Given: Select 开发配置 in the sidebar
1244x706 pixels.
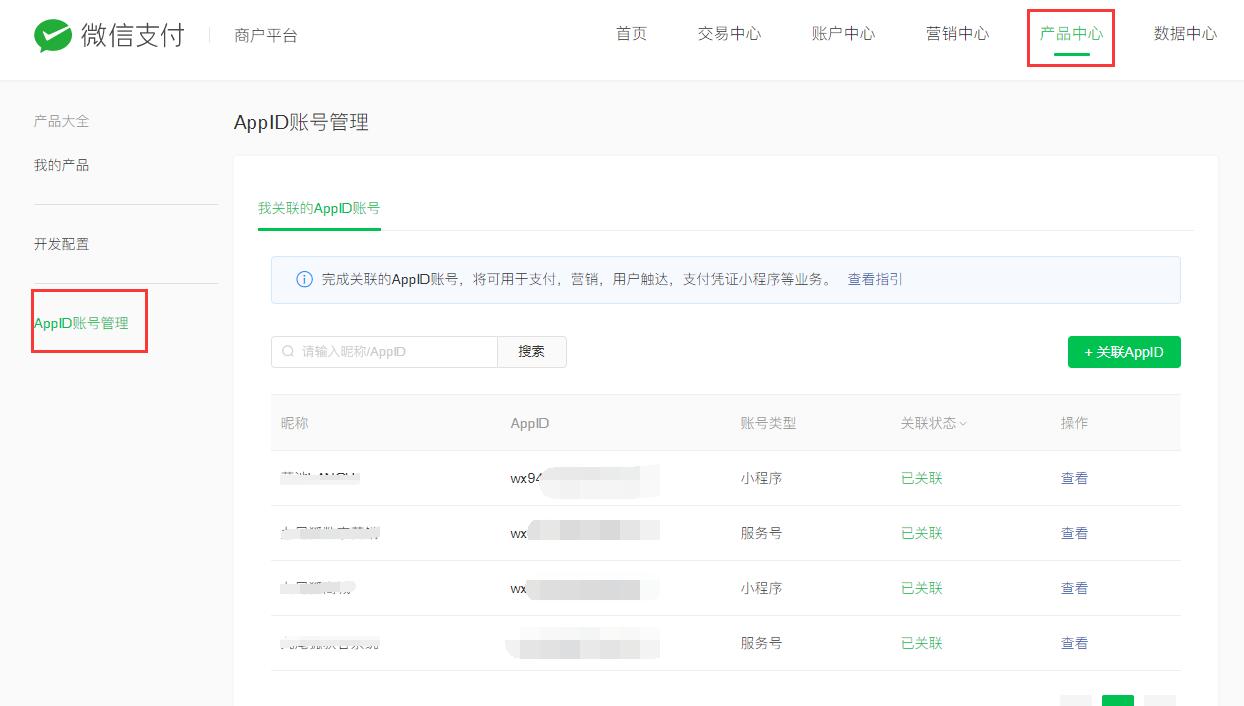Looking at the screenshot, I should (x=61, y=244).
